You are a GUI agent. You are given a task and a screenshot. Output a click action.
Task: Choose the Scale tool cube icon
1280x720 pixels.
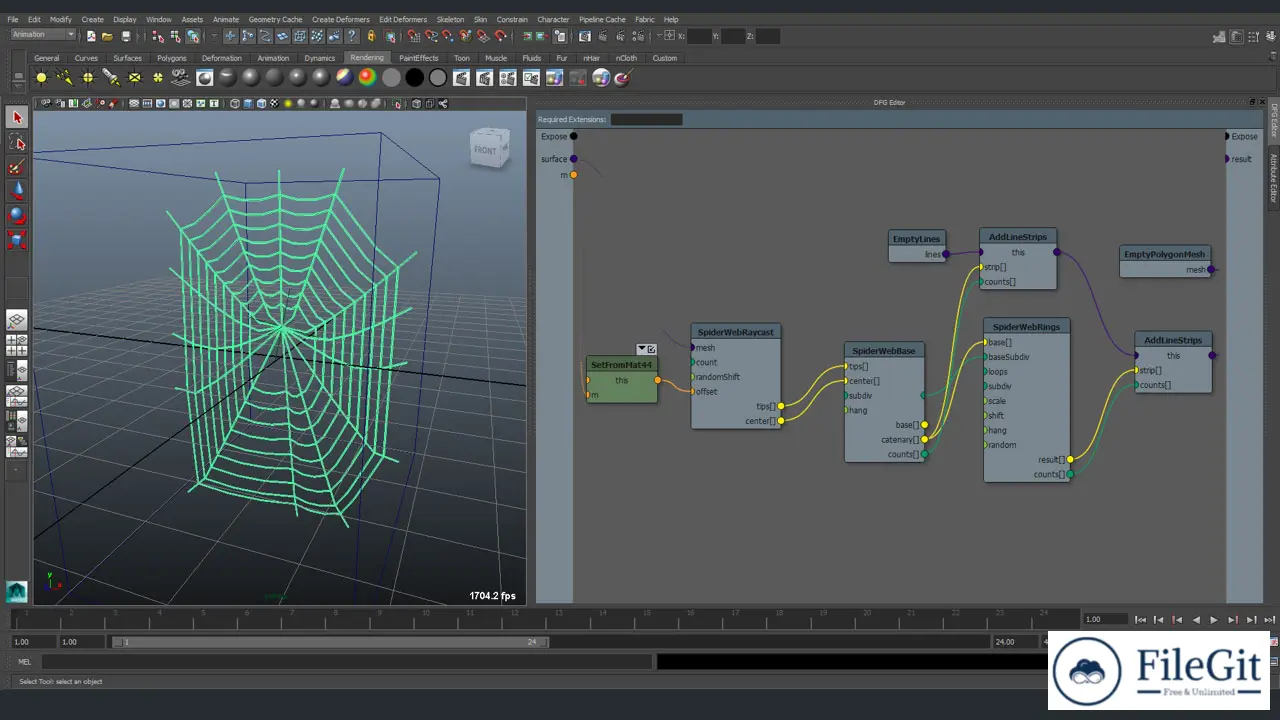click(17, 239)
